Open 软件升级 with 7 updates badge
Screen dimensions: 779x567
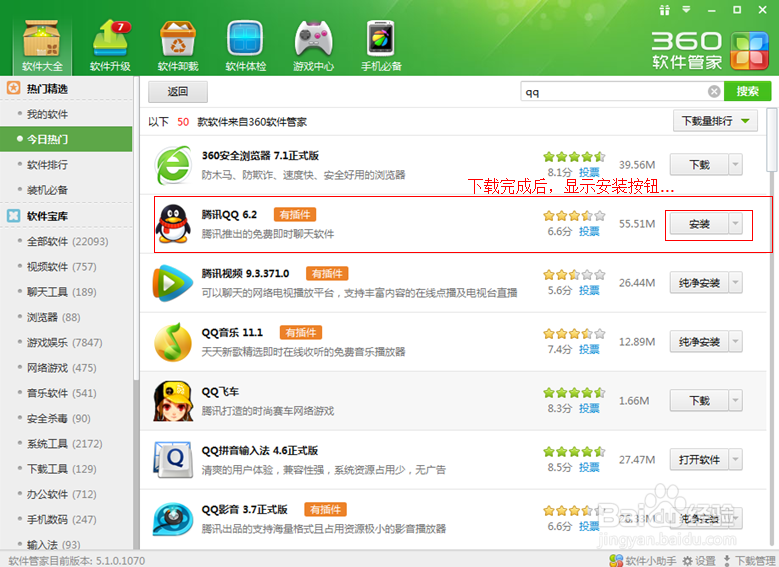(x=110, y=46)
